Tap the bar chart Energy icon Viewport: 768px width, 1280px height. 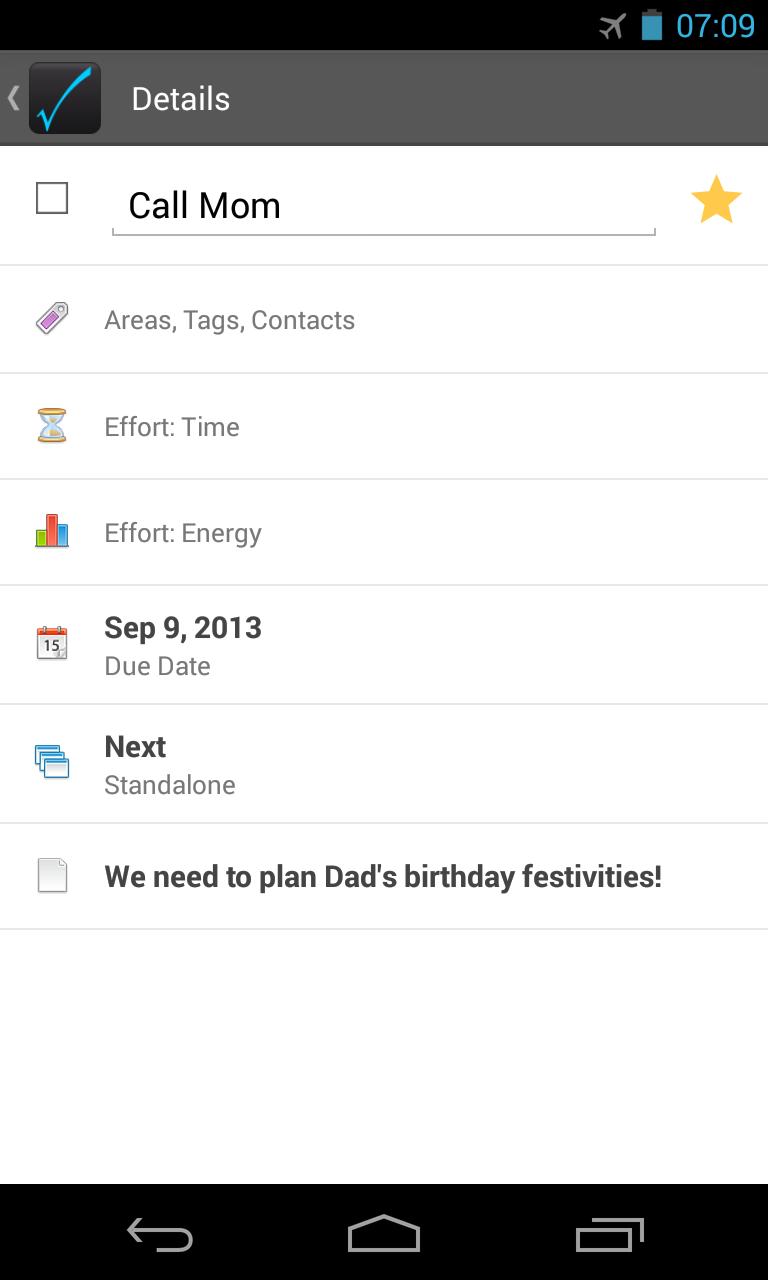pos(52,531)
